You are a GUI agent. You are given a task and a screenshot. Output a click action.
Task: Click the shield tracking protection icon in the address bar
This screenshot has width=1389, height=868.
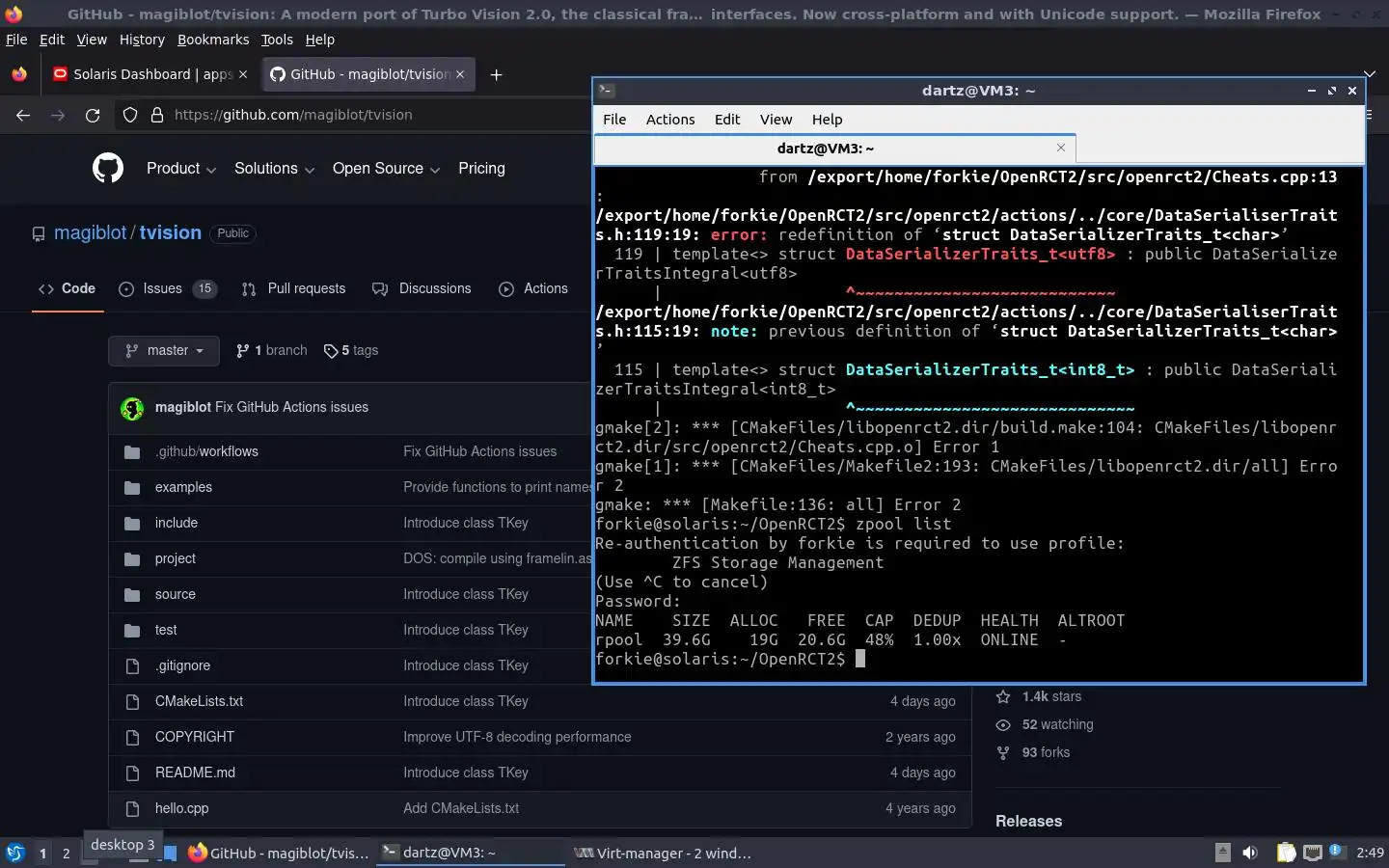[x=130, y=115]
